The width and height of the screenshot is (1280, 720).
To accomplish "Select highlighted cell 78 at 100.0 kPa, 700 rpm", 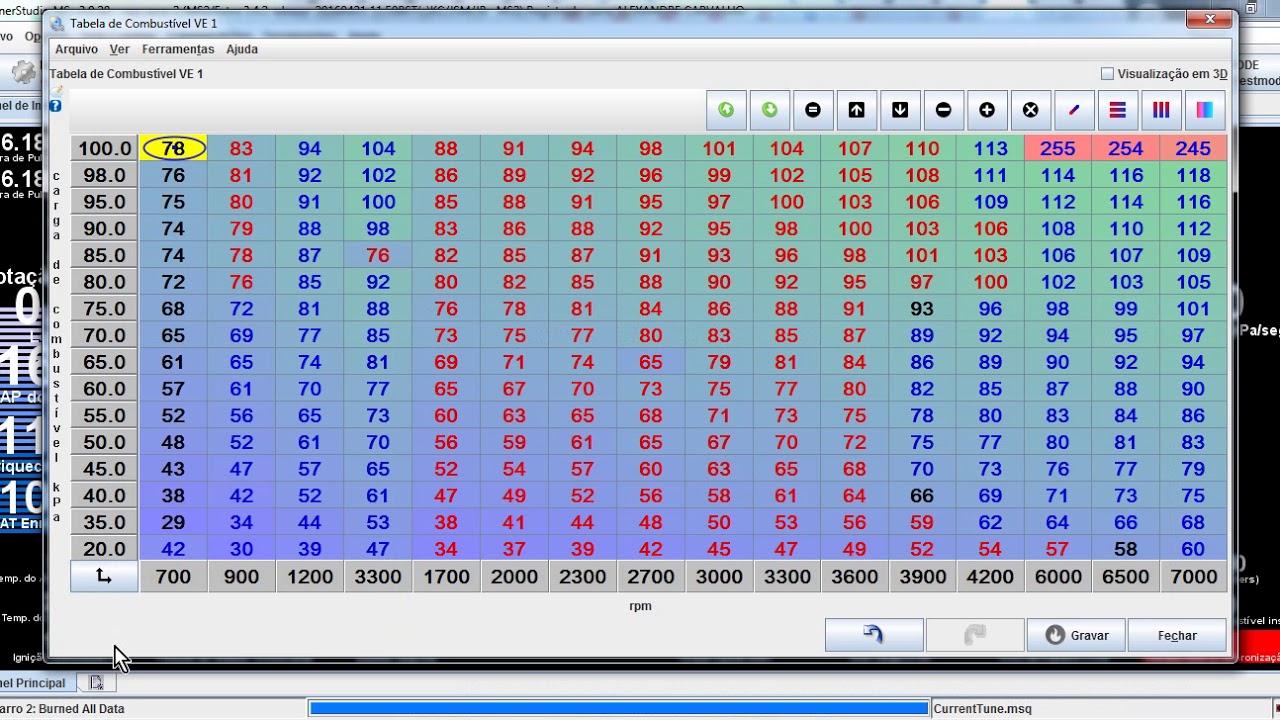I will click(174, 148).
